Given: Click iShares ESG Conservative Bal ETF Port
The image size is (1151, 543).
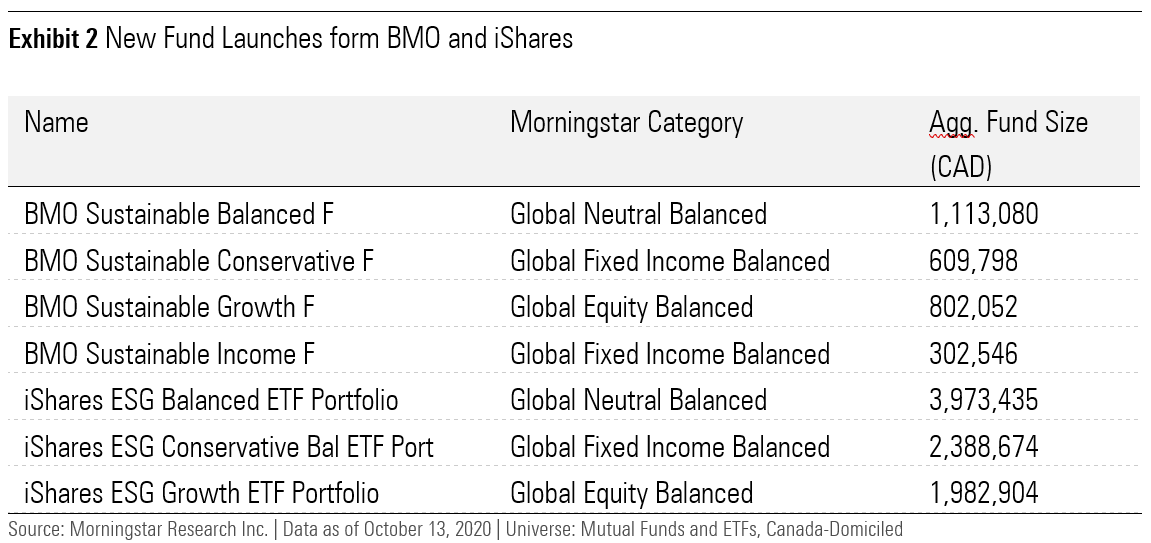Looking at the screenshot, I should point(229,447).
